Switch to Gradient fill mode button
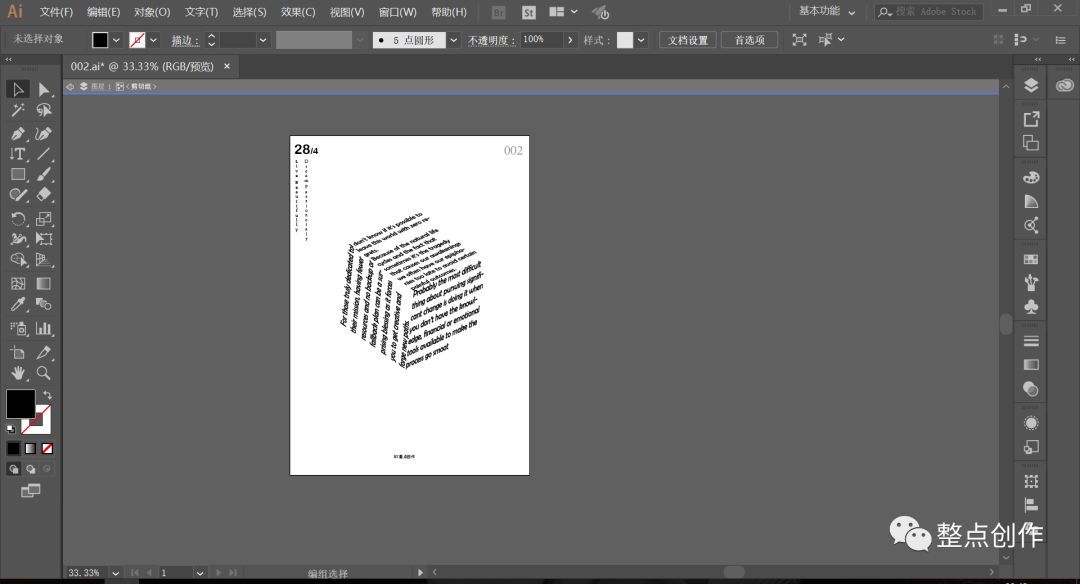 tap(30, 448)
